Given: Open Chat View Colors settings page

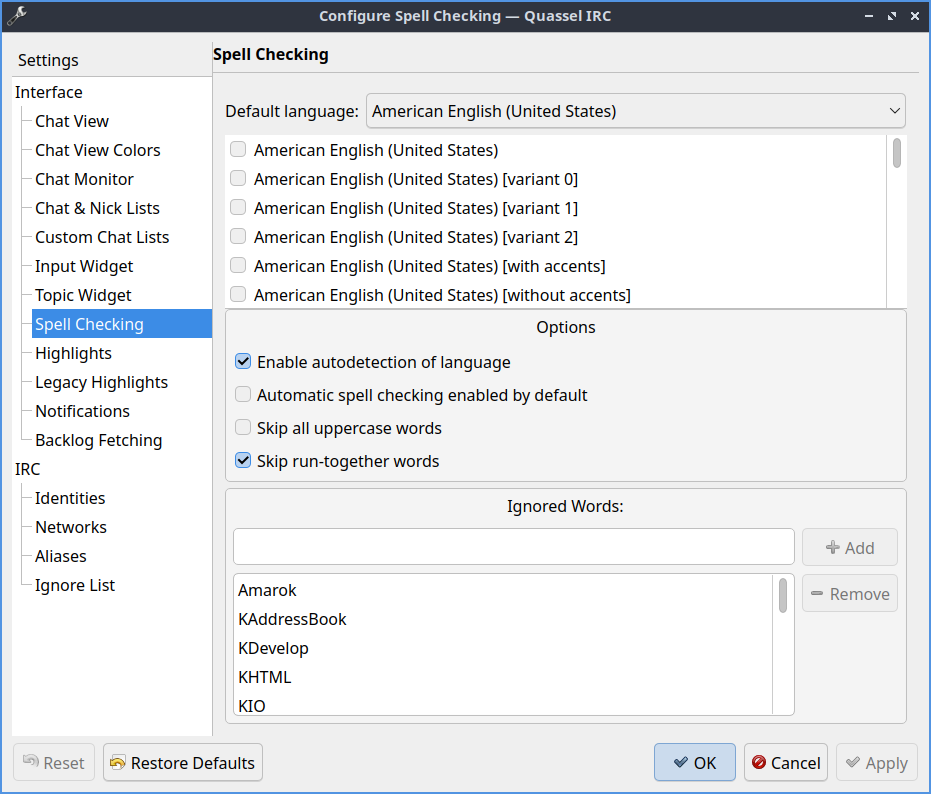Looking at the screenshot, I should click(97, 150).
